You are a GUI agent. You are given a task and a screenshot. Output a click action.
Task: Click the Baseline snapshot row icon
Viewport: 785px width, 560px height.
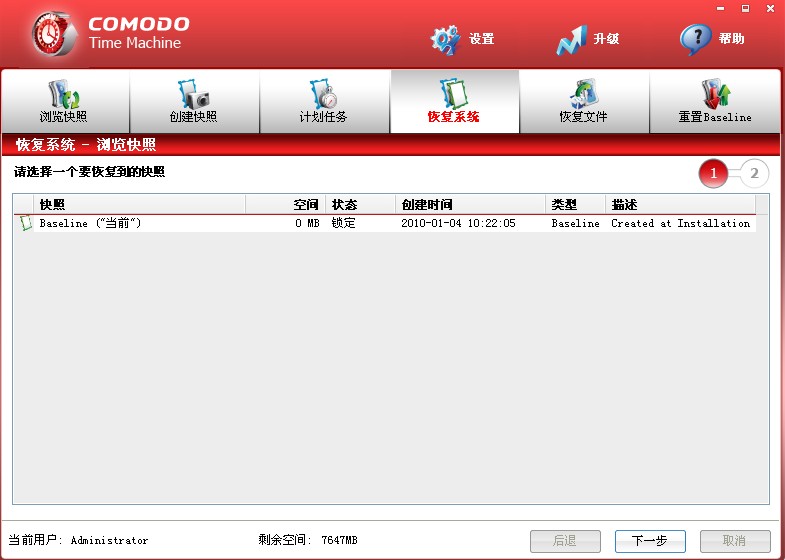point(26,223)
